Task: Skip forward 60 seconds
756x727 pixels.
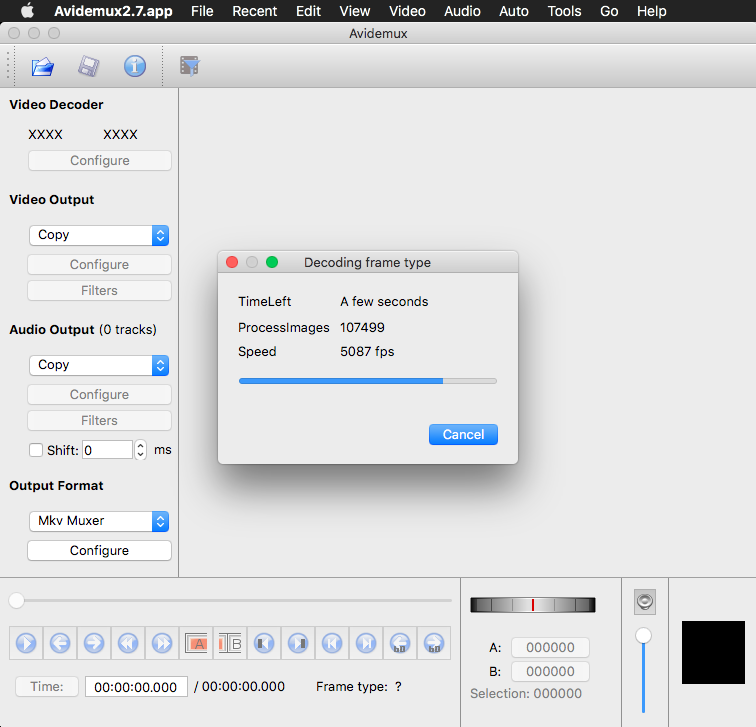Action: click(434, 643)
